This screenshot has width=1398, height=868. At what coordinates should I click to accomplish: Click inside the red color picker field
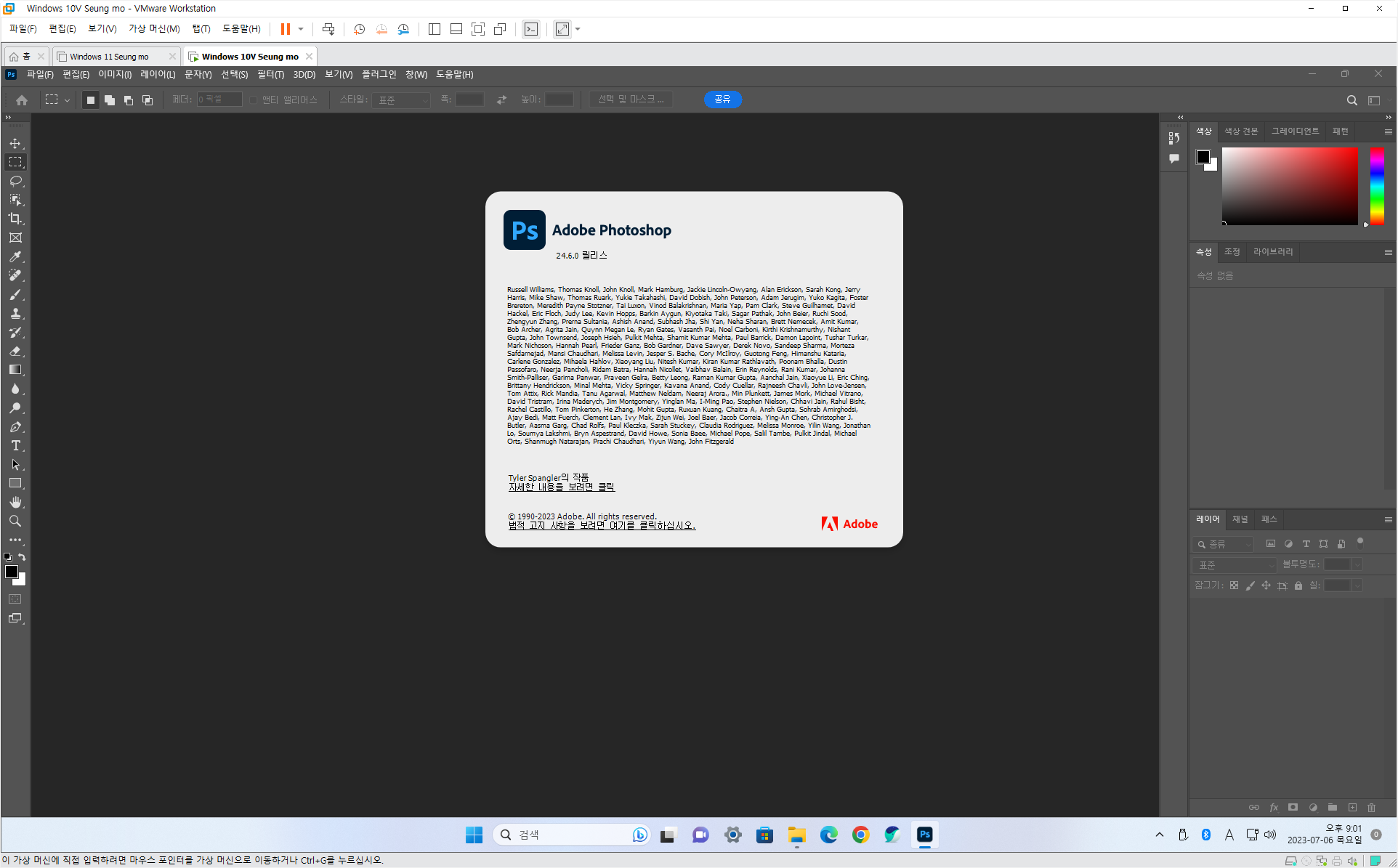1289,186
